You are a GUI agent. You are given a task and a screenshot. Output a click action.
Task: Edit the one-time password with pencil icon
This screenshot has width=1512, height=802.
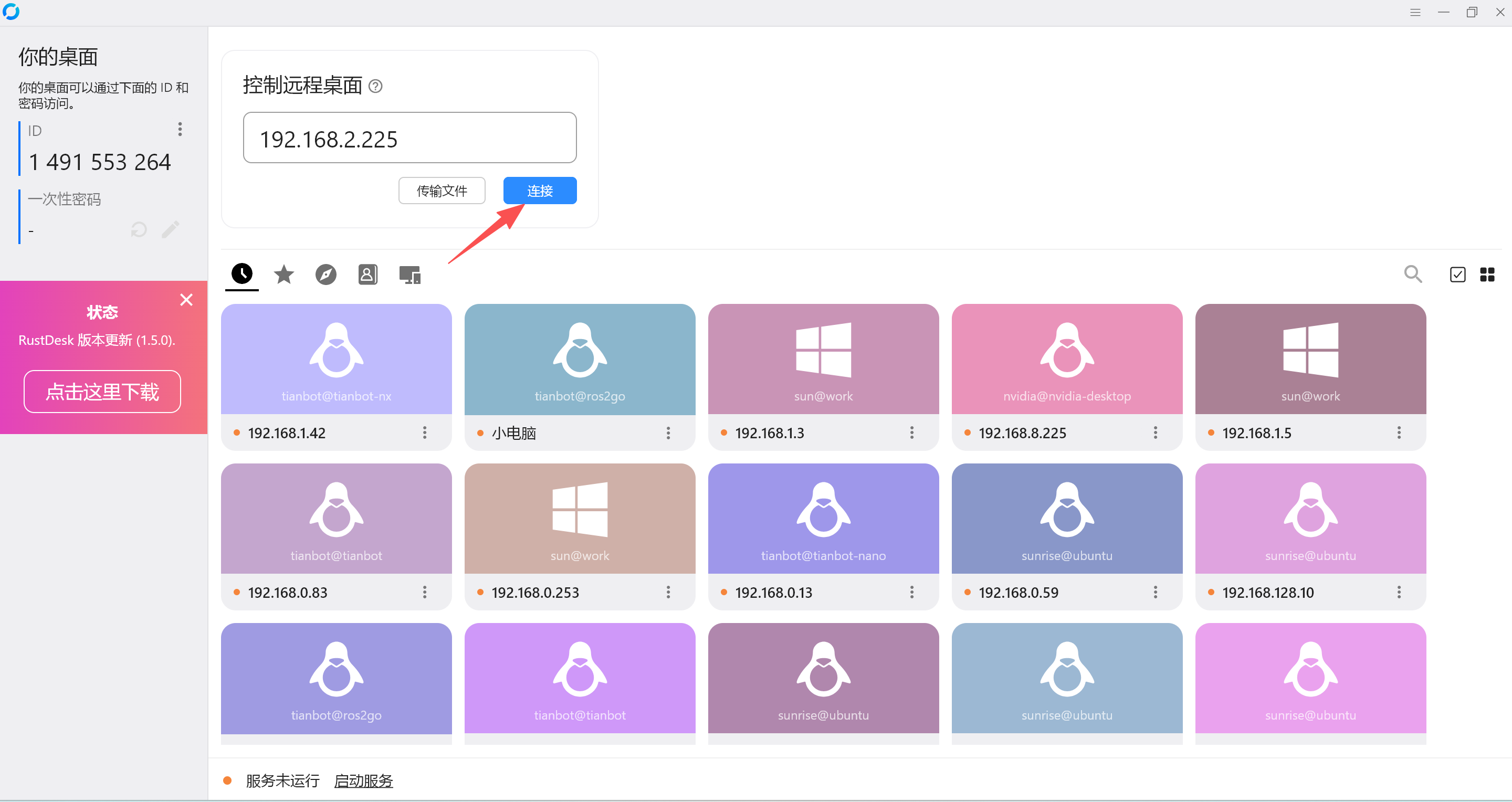[x=170, y=229]
